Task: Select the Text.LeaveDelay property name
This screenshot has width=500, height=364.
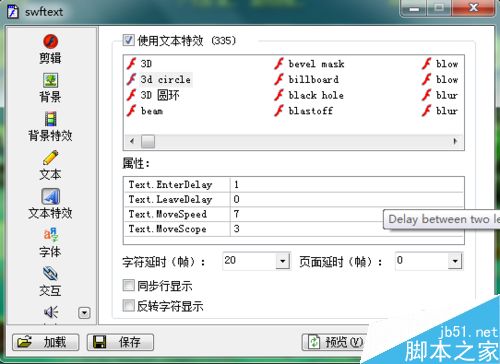Action: [x=170, y=199]
